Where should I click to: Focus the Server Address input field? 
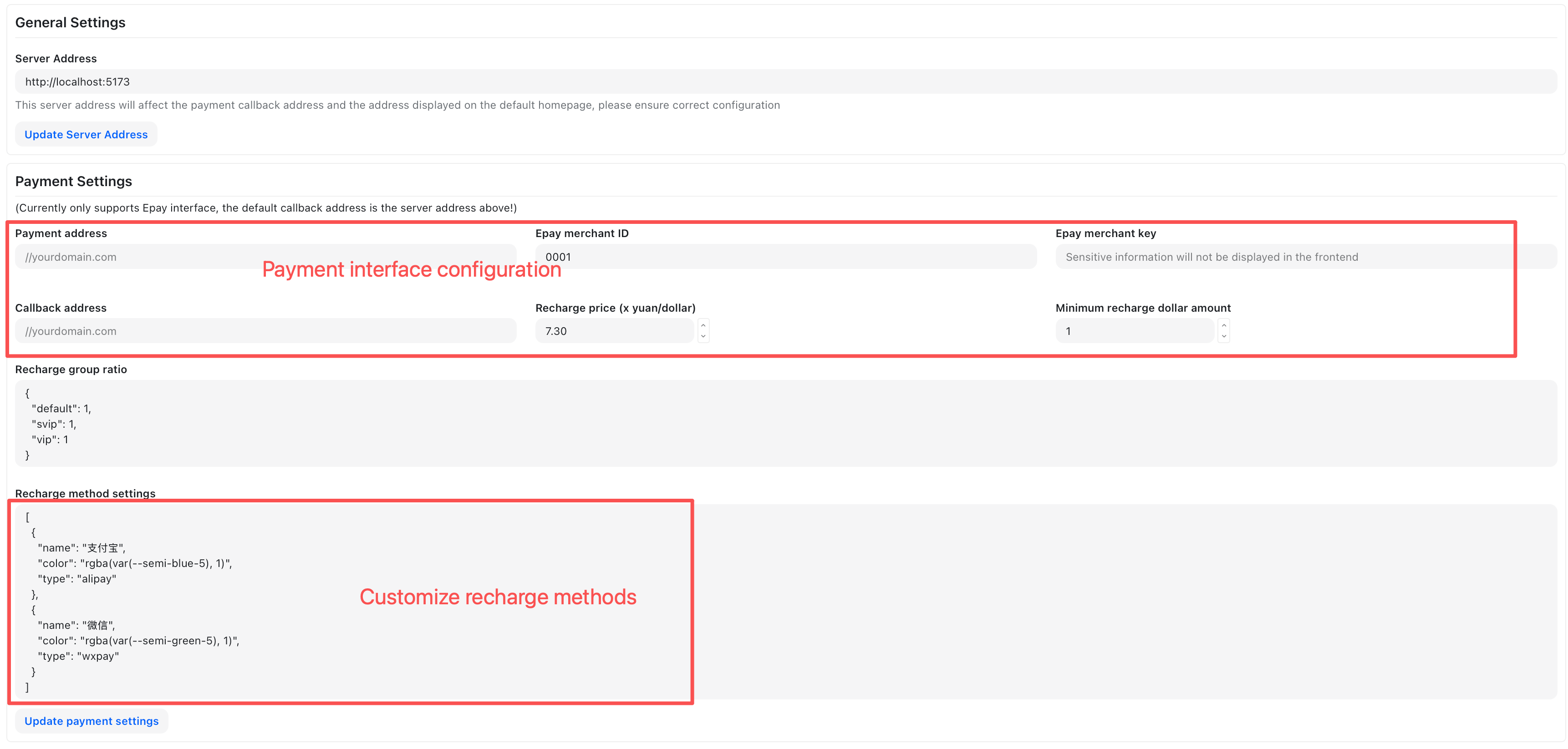click(x=785, y=81)
